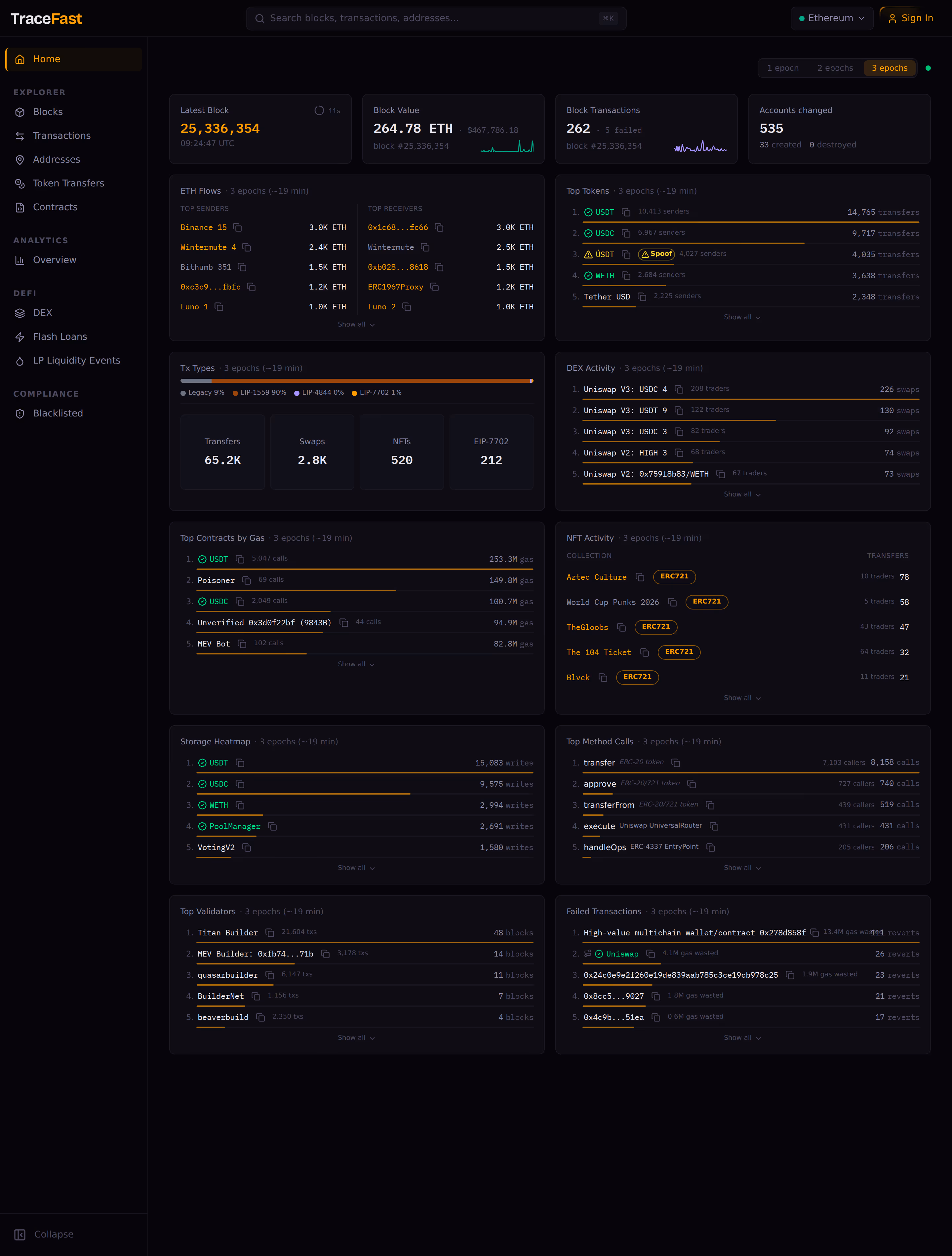Viewport: 952px width, 1256px height.
Task: Open the Blocks explorer page
Action: [x=74, y=112]
